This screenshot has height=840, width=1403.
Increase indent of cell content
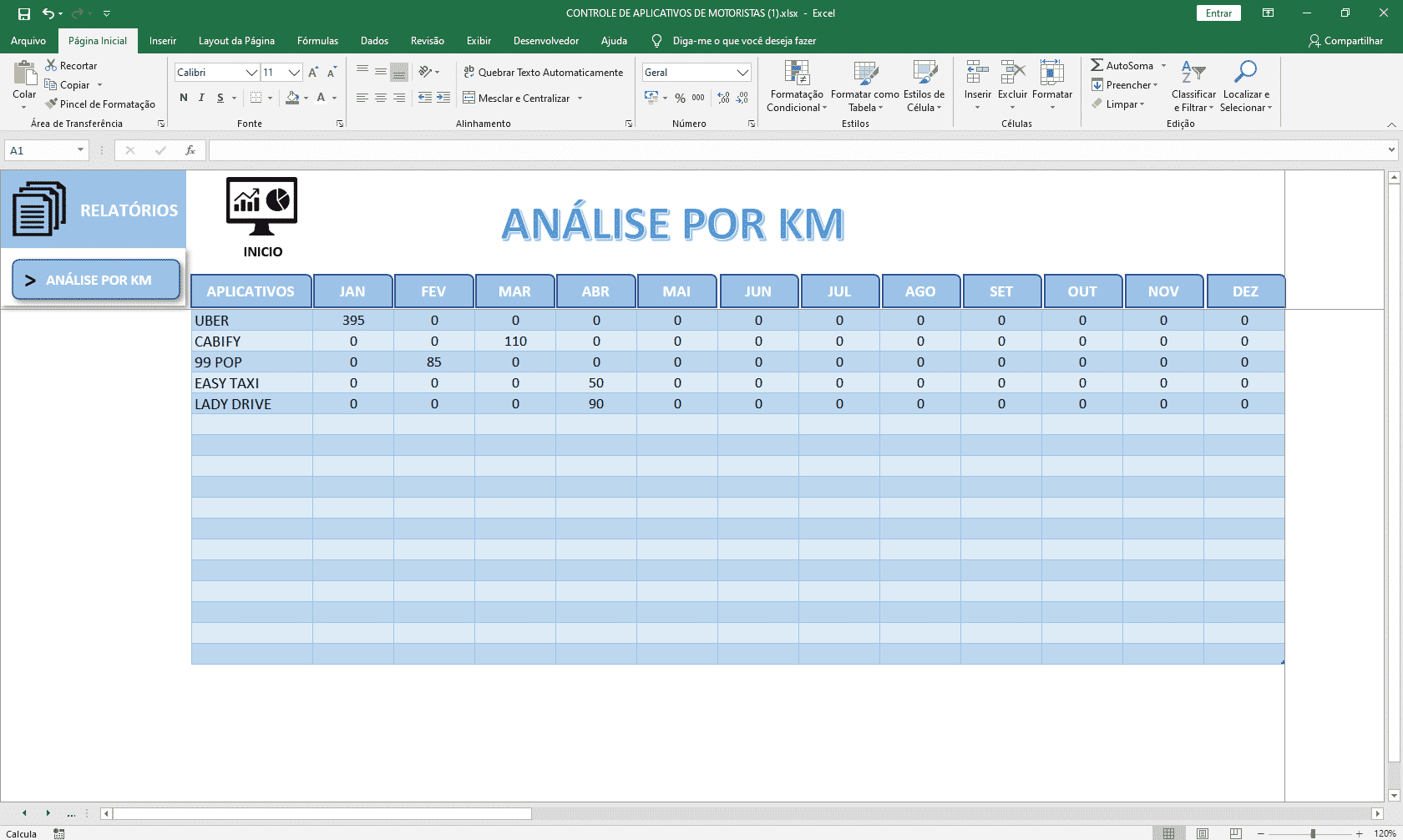click(x=443, y=98)
